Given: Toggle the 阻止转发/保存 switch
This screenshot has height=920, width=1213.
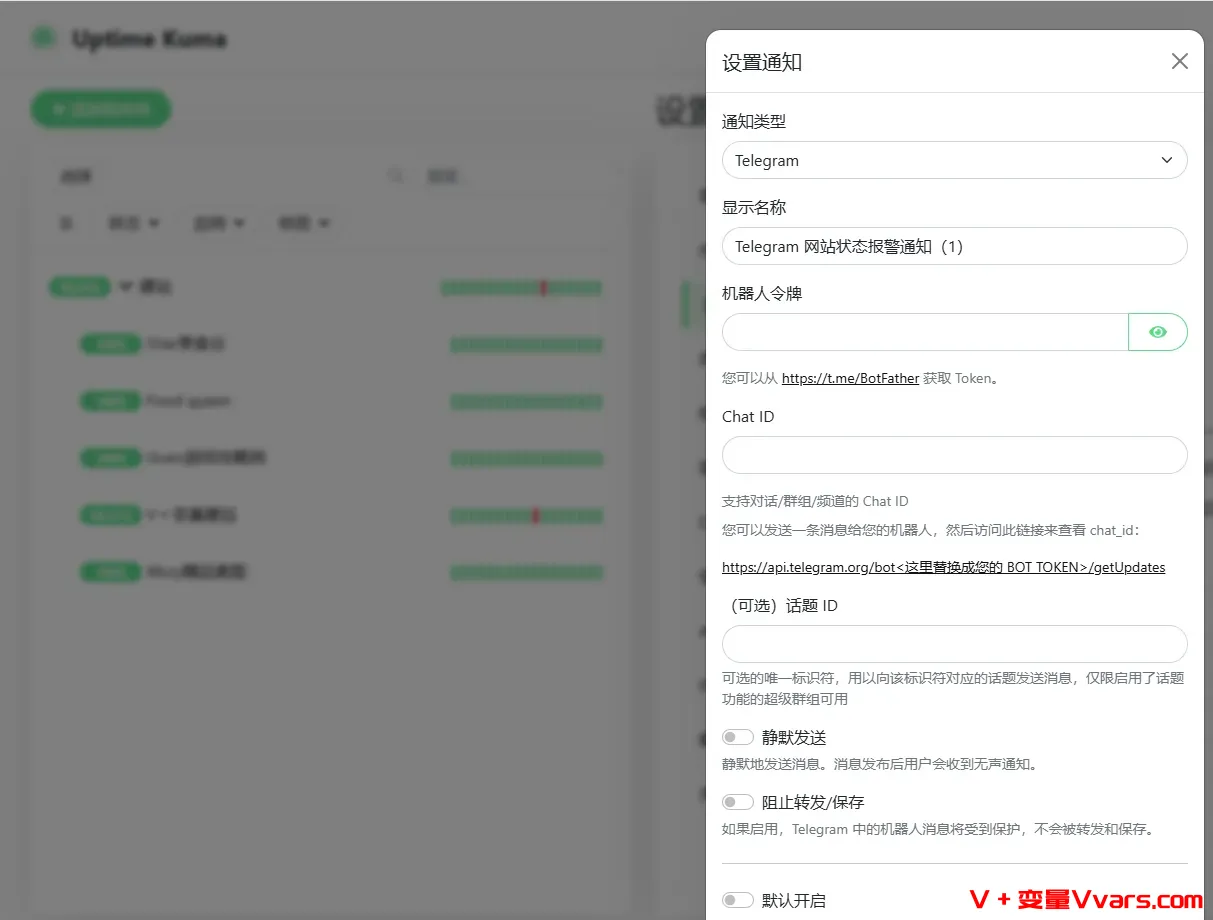Looking at the screenshot, I should click(738, 802).
